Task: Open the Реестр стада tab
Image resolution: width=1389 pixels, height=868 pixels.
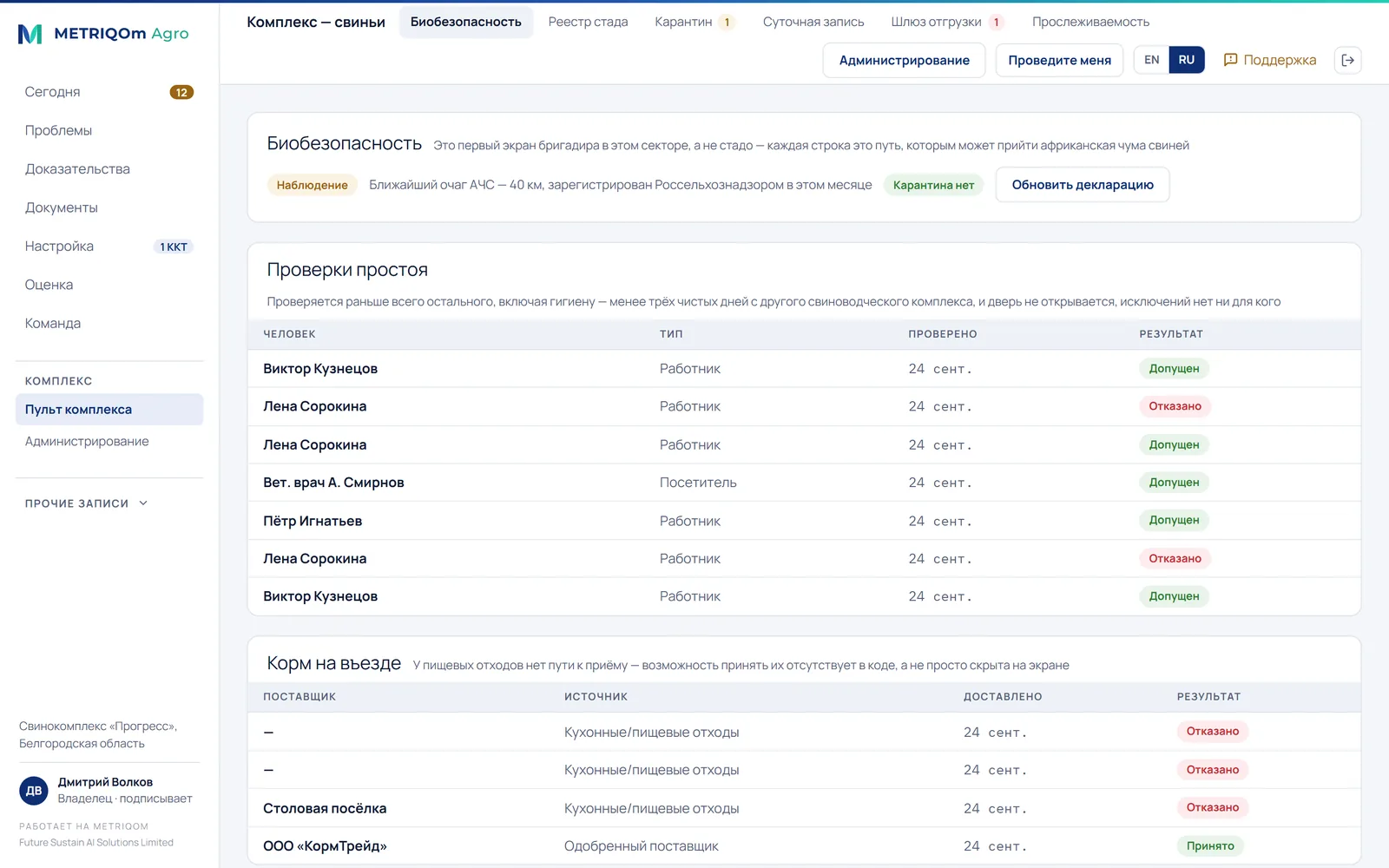Action: (x=588, y=22)
